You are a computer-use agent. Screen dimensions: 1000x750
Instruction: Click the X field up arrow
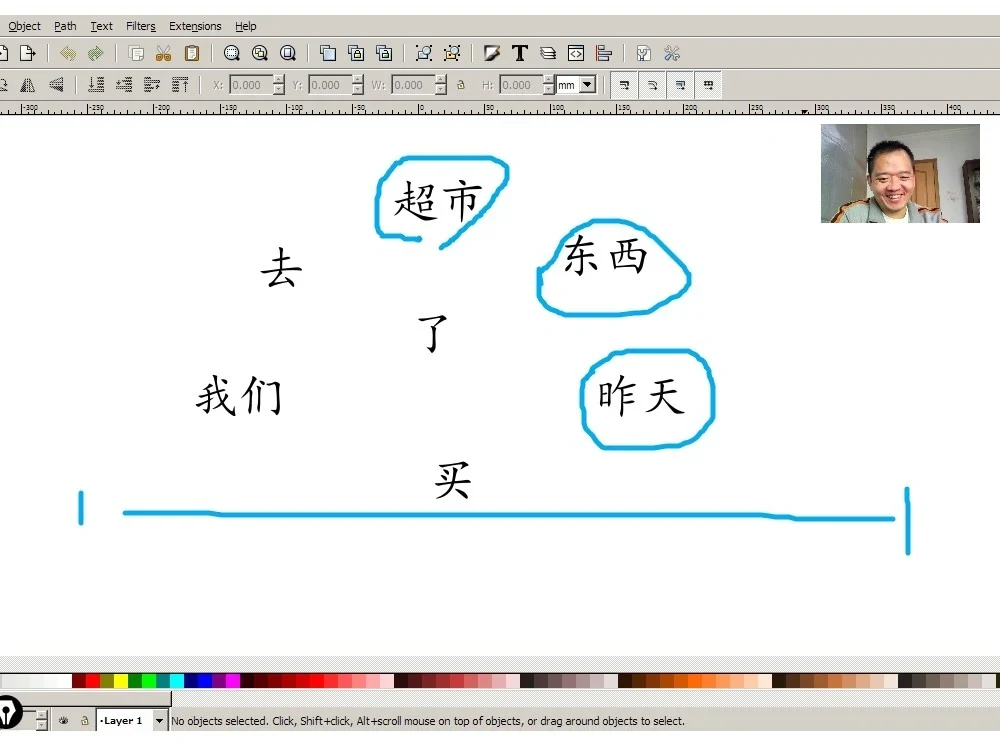click(x=279, y=80)
